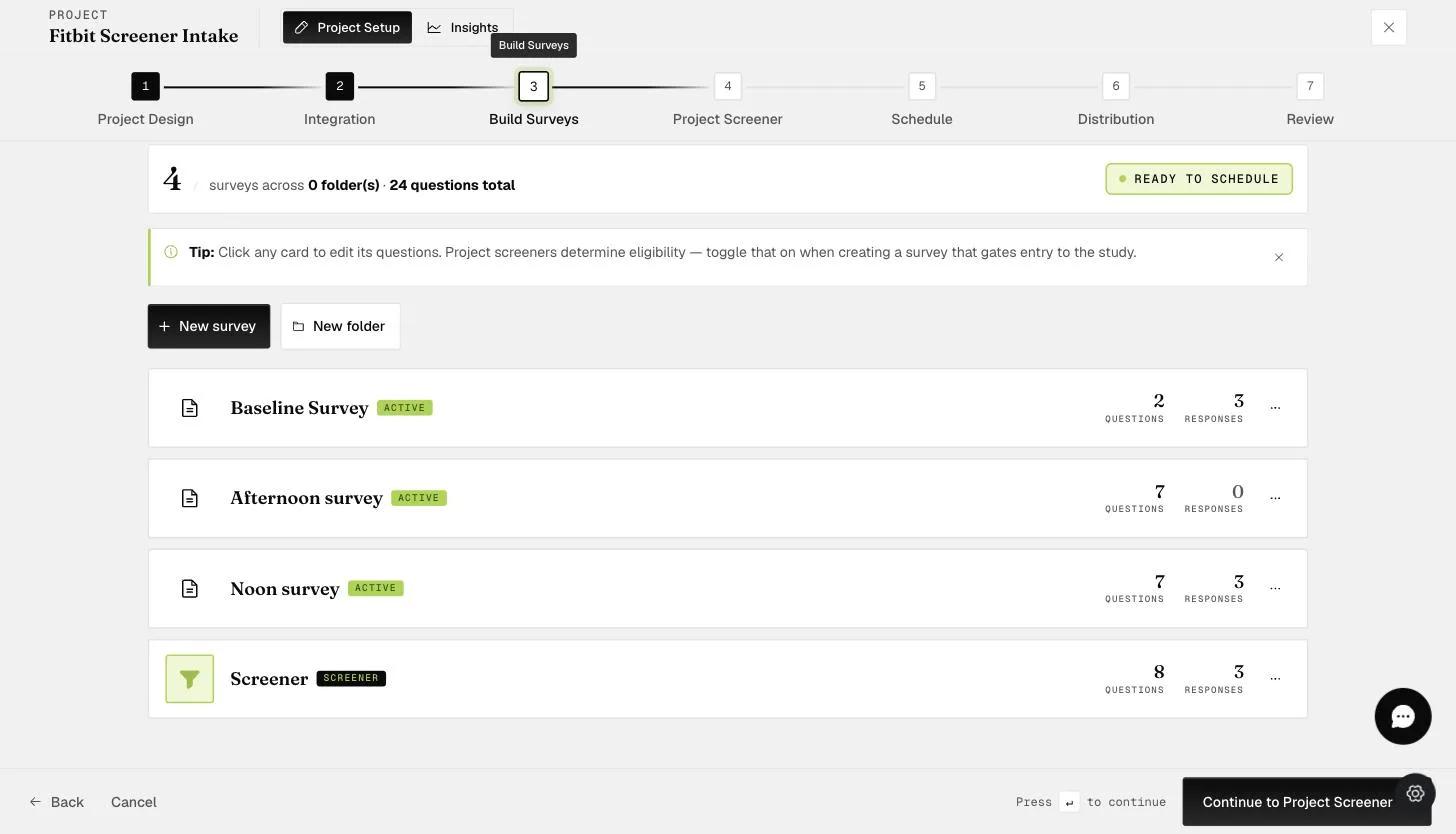
Task: Select step 3 Build Surveys
Action: (534, 86)
